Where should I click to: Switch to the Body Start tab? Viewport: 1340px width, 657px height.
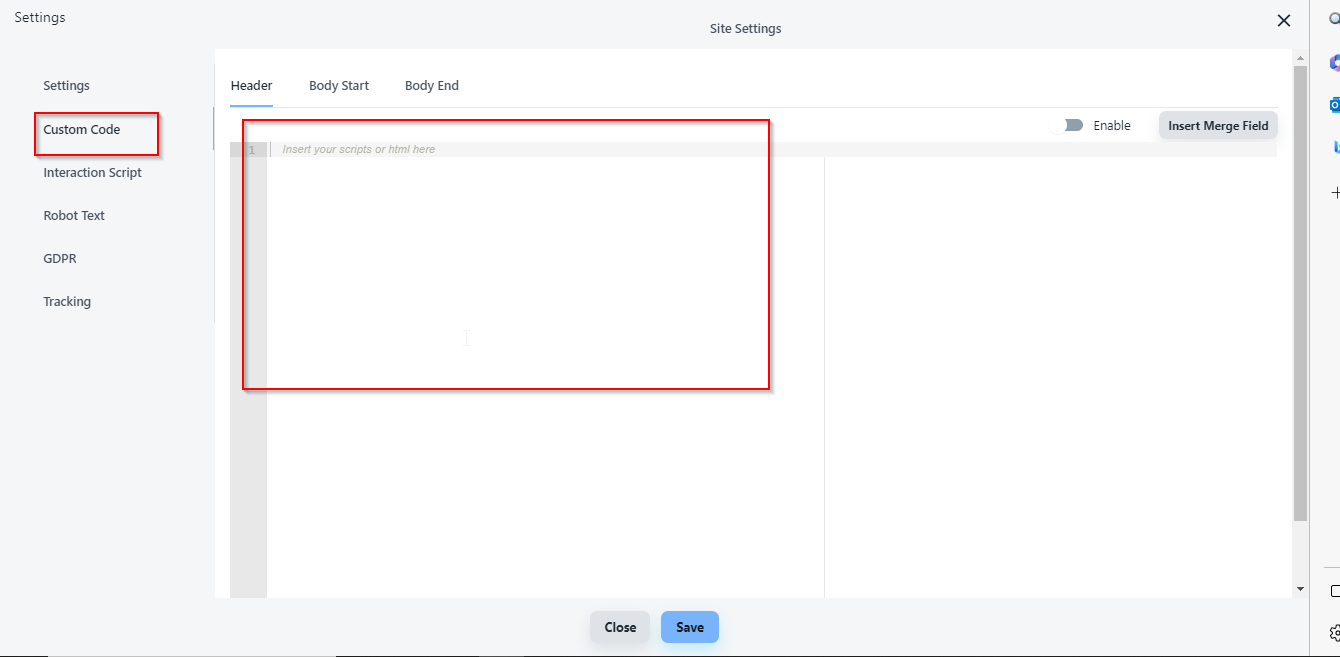click(339, 86)
